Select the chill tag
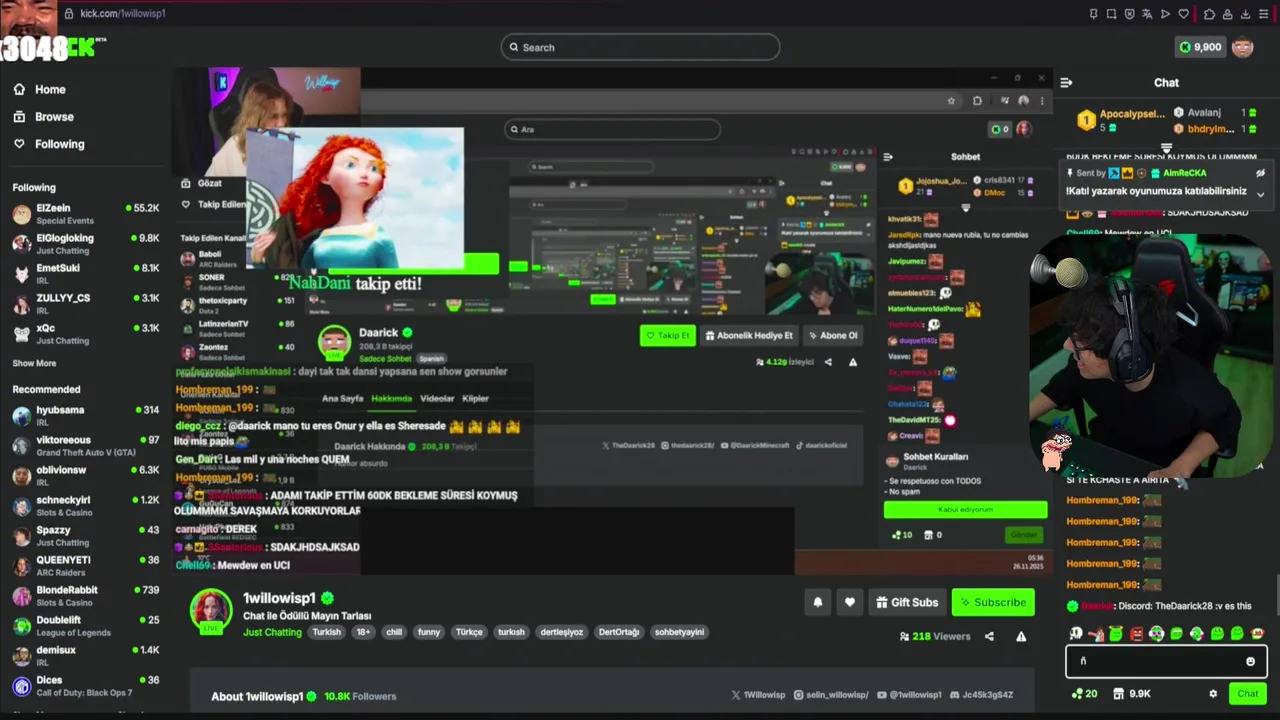Screen dimensions: 1280x720 pyautogui.click(x=394, y=632)
